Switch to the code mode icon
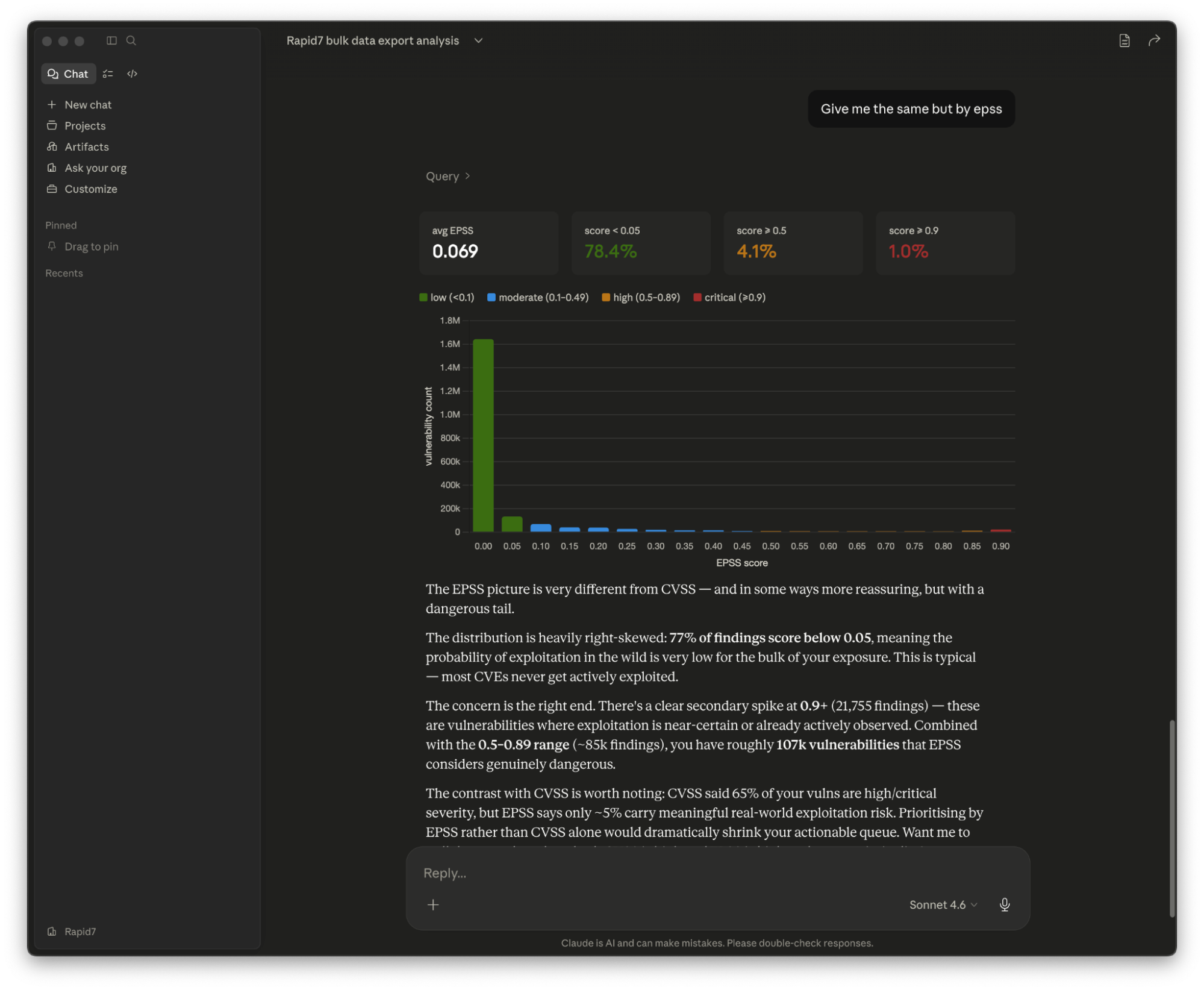The height and width of the screenshot is (990, 1204). pos(132,74)
